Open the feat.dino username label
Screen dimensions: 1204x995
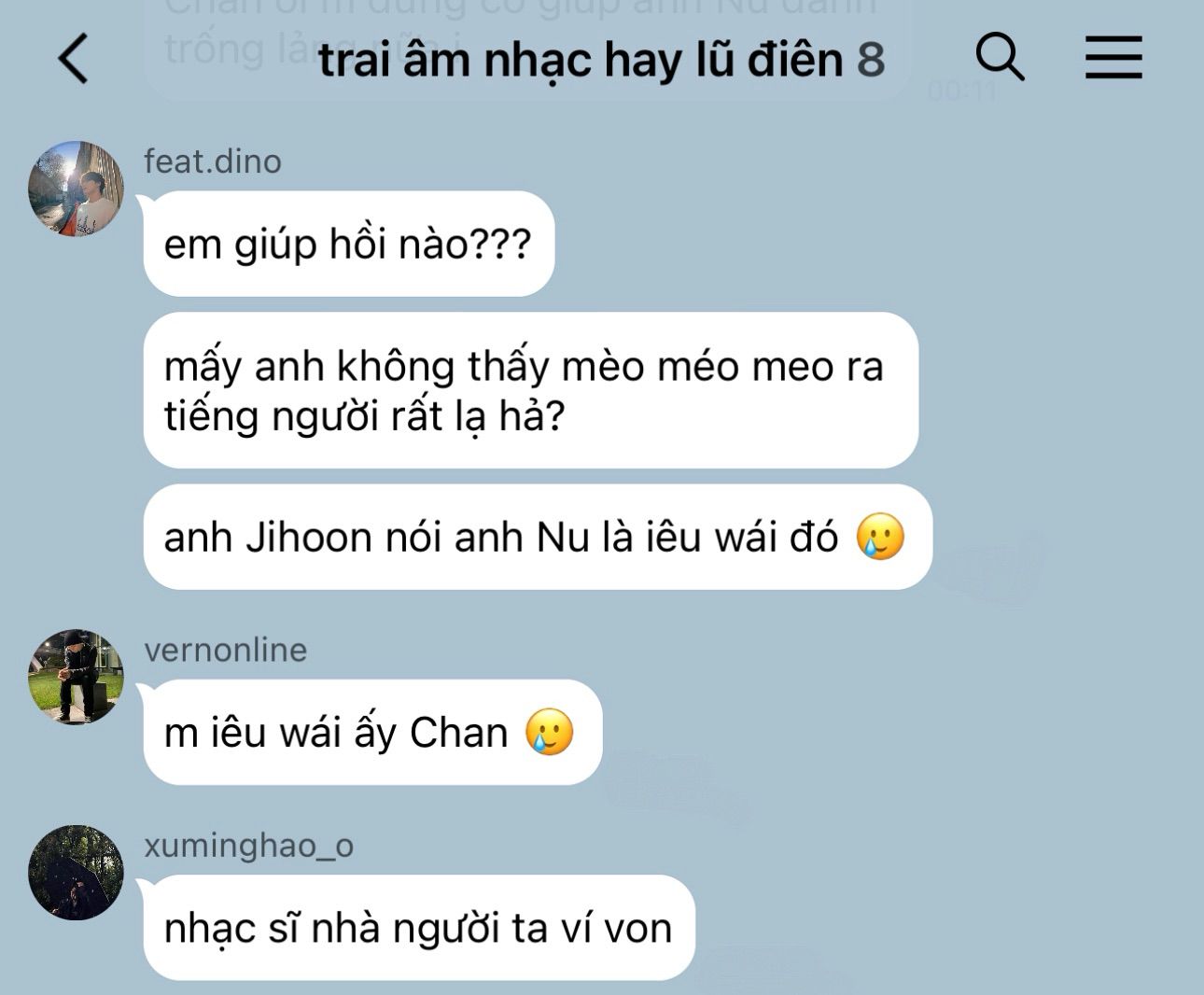click(213, 161)
